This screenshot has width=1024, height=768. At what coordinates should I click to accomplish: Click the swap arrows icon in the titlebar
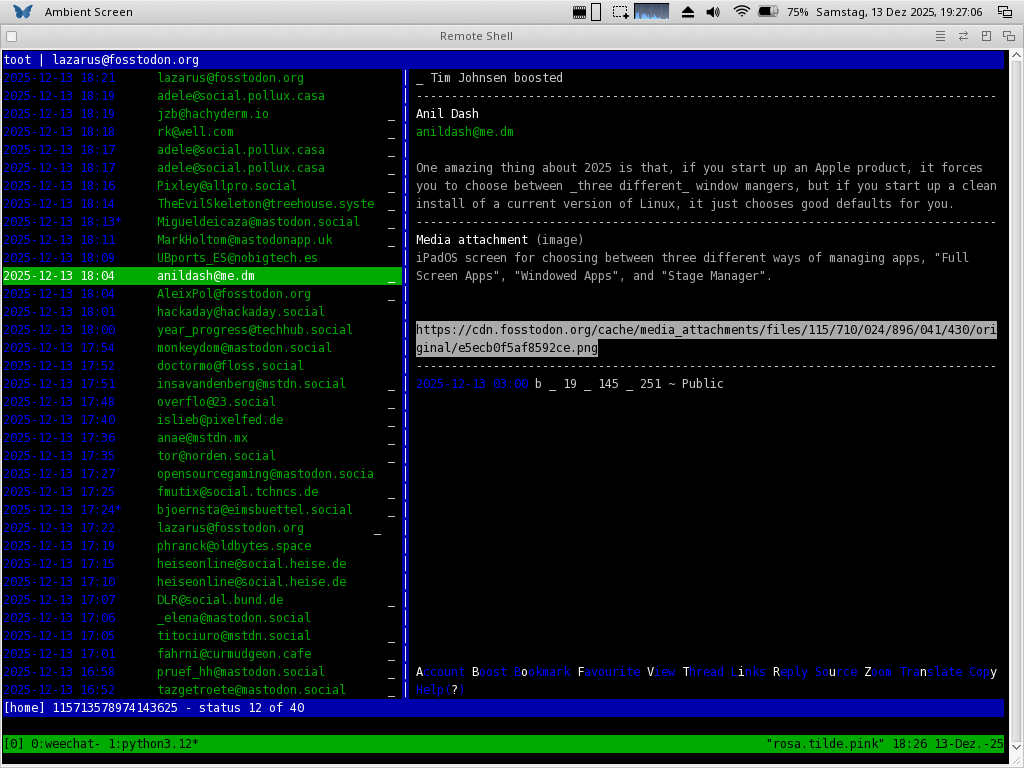963,36
